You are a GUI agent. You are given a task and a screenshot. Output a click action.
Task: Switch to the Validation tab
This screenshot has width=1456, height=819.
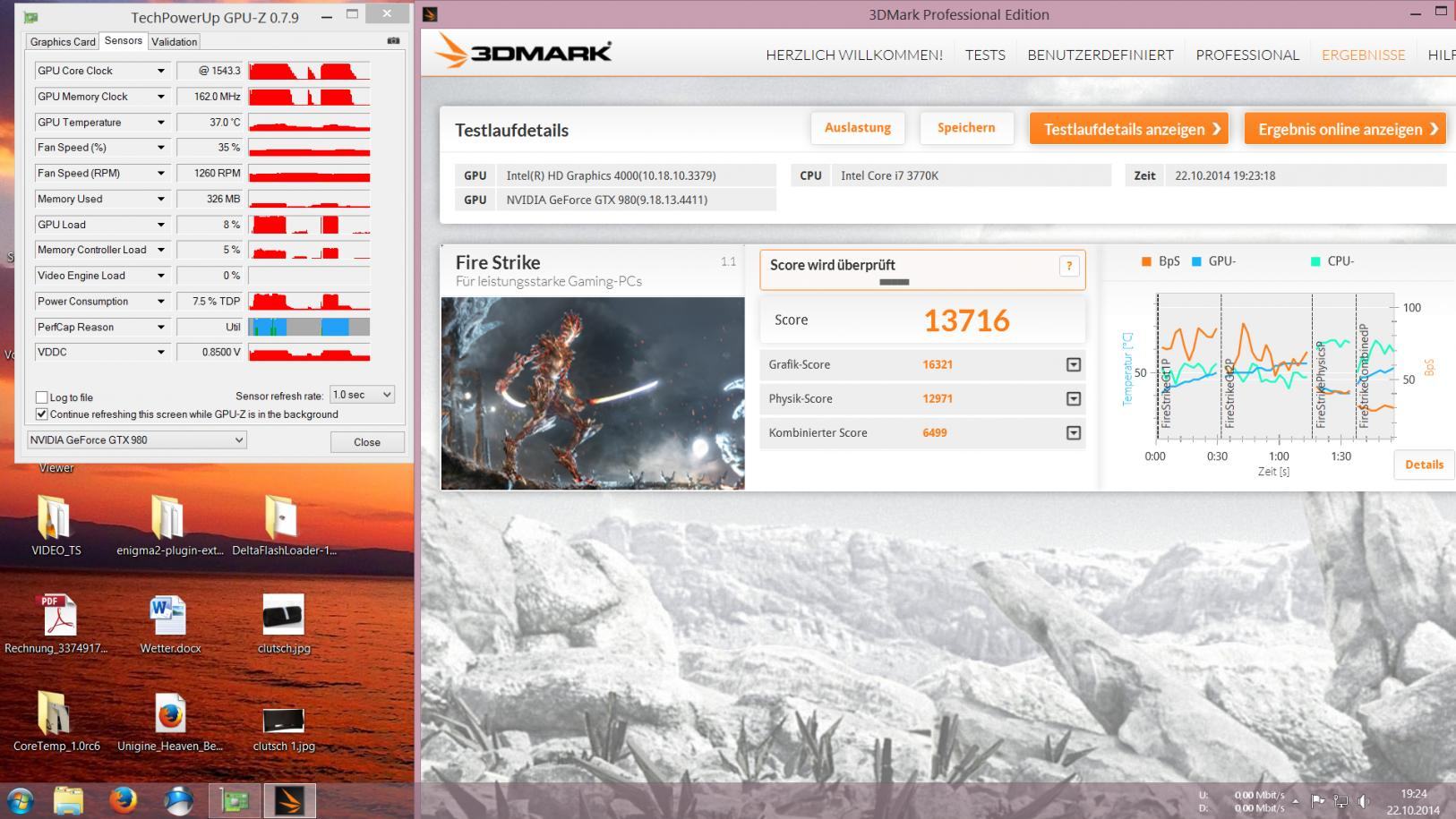174,42
